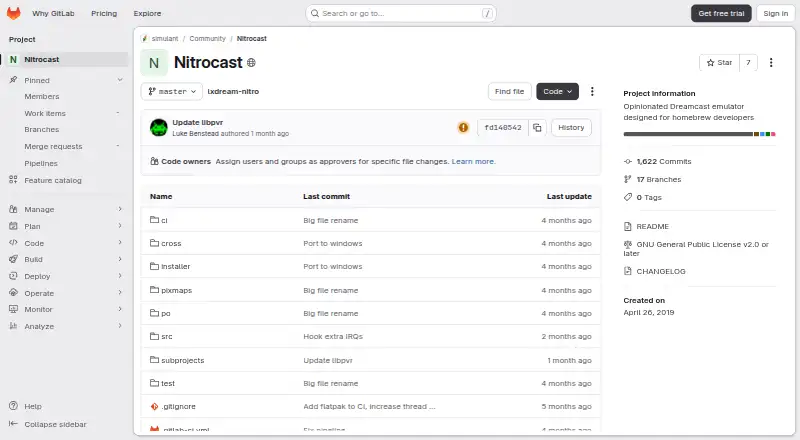Follow the Learn more link

pos(473,161)
